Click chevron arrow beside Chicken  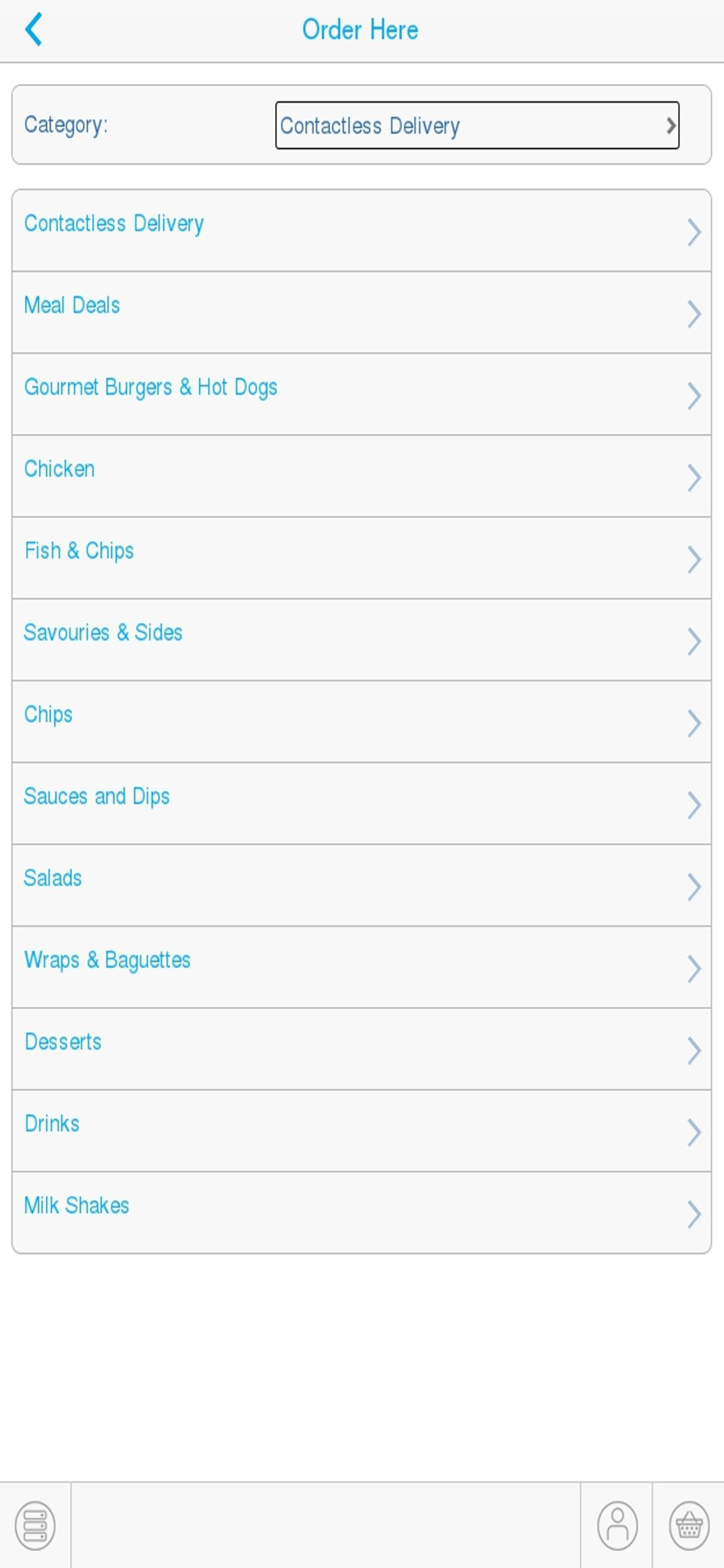(x=693, y=477)
